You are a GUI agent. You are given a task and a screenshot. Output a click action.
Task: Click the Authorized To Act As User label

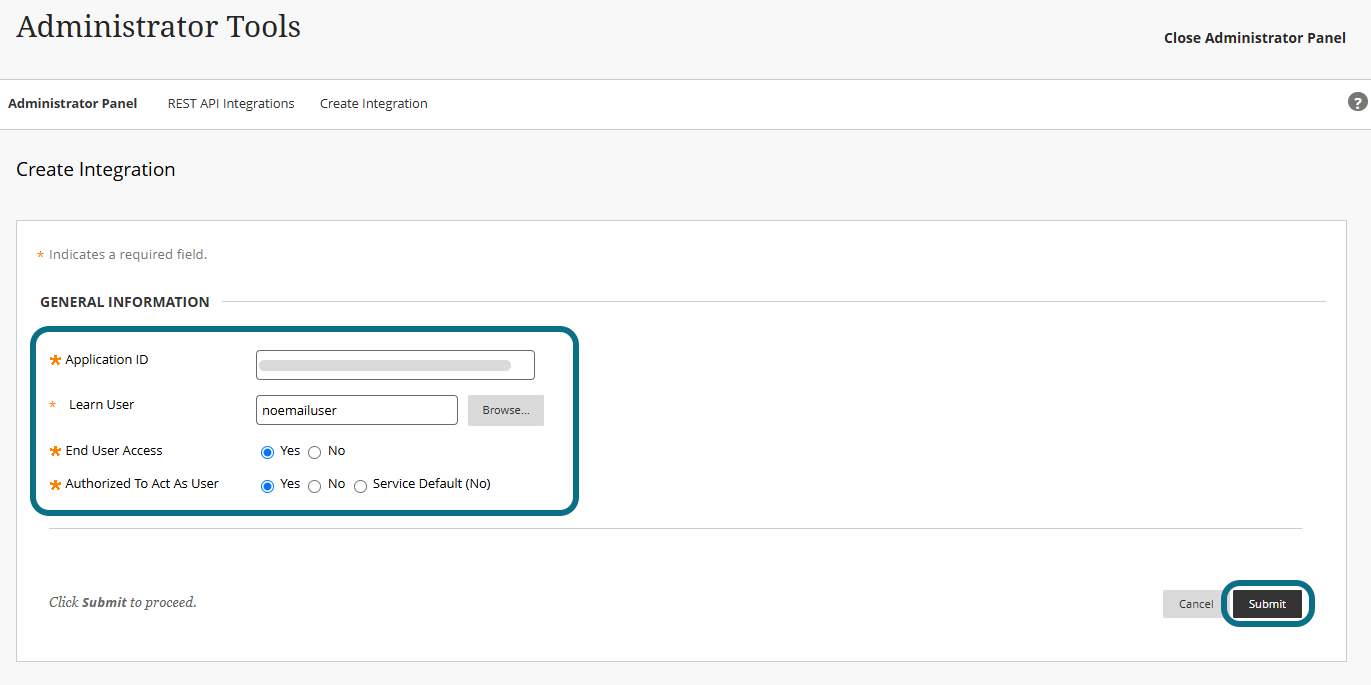142,483
